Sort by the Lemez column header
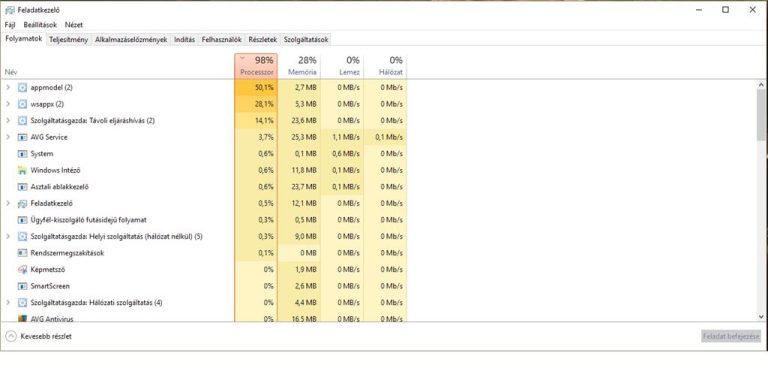Image resolution: width=768 pixels, height=383 pixels. pyautogui.click(x=342, y=66)
